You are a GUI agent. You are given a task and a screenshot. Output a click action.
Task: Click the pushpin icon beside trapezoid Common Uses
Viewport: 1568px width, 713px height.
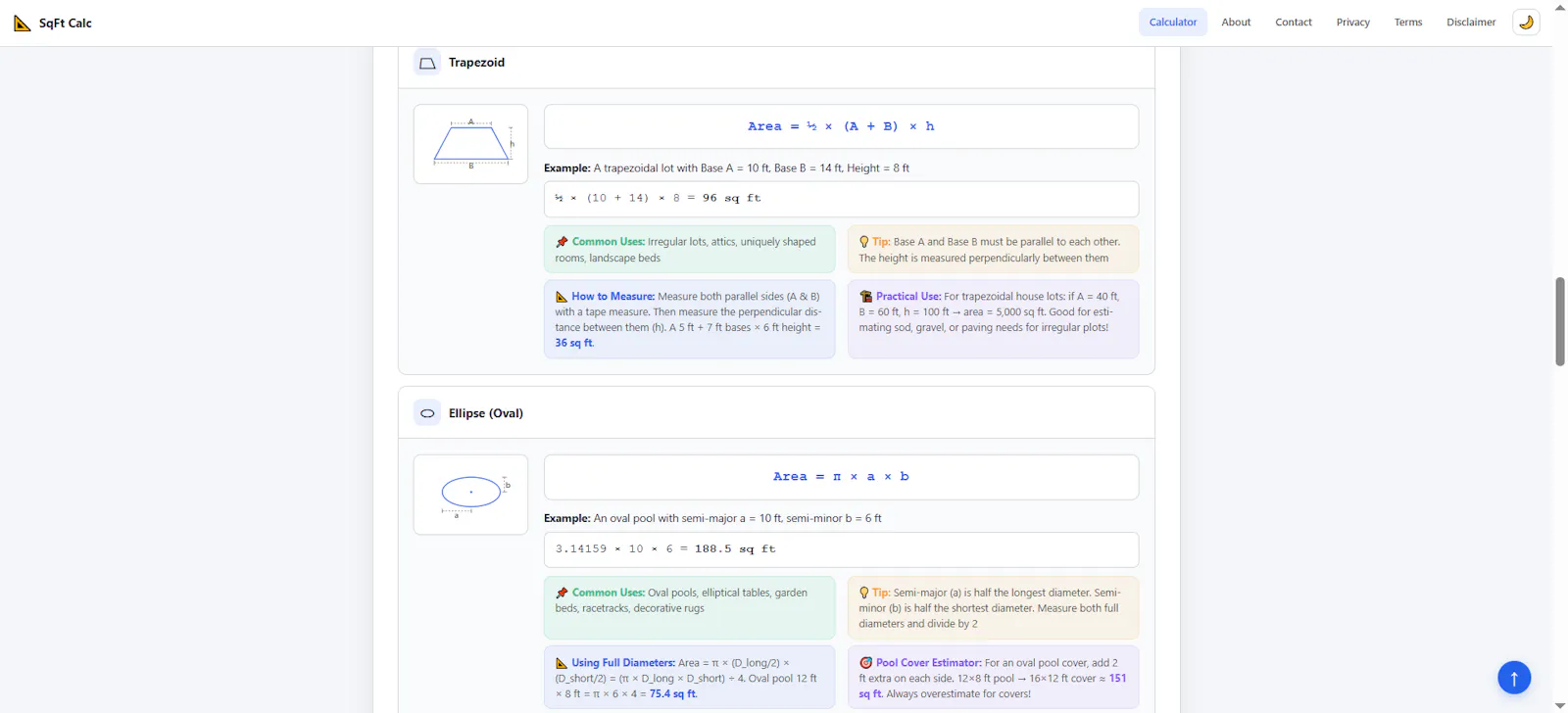coord(562,242)
